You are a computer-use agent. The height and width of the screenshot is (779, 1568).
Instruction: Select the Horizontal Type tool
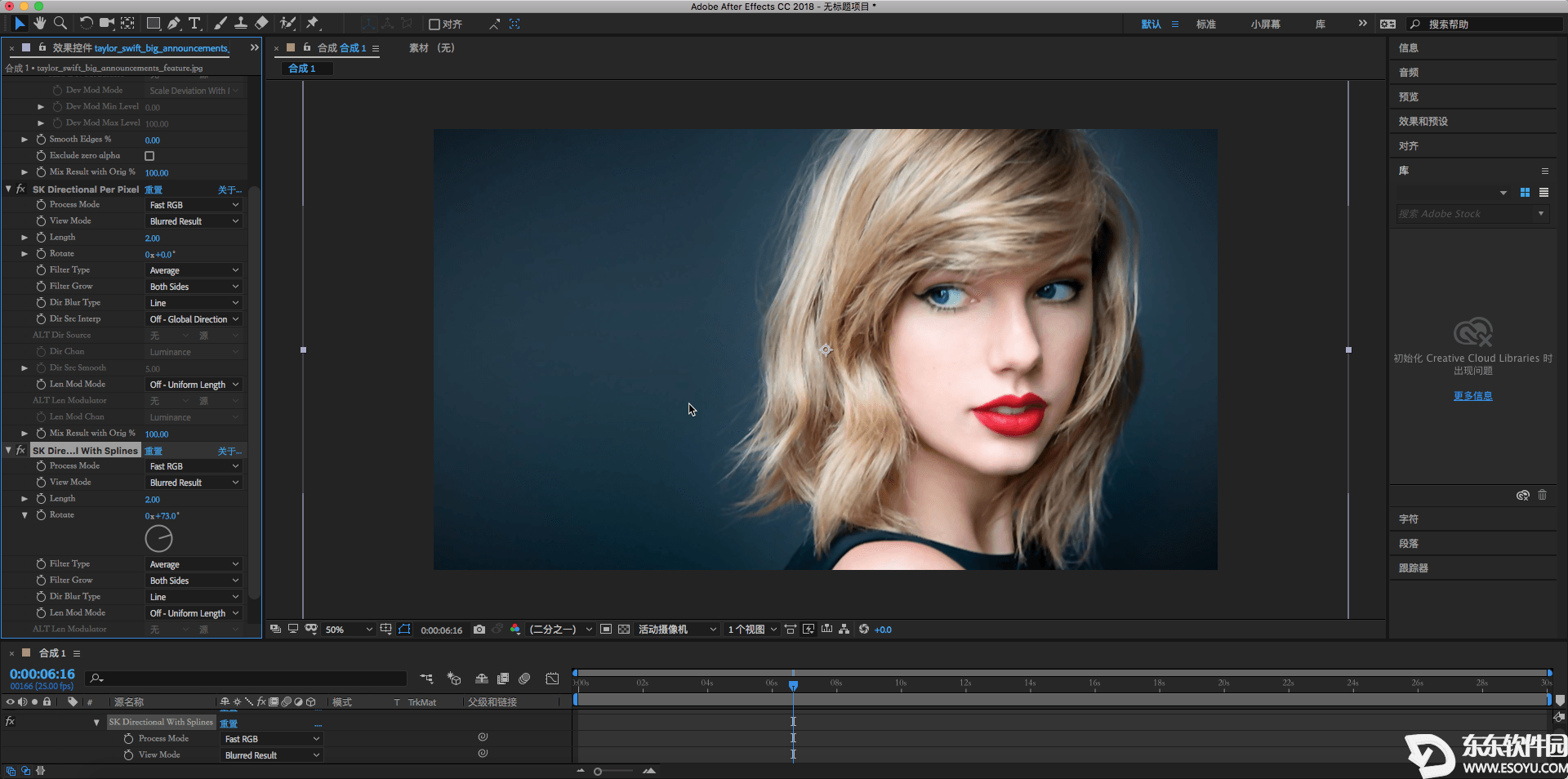point(194,24)
